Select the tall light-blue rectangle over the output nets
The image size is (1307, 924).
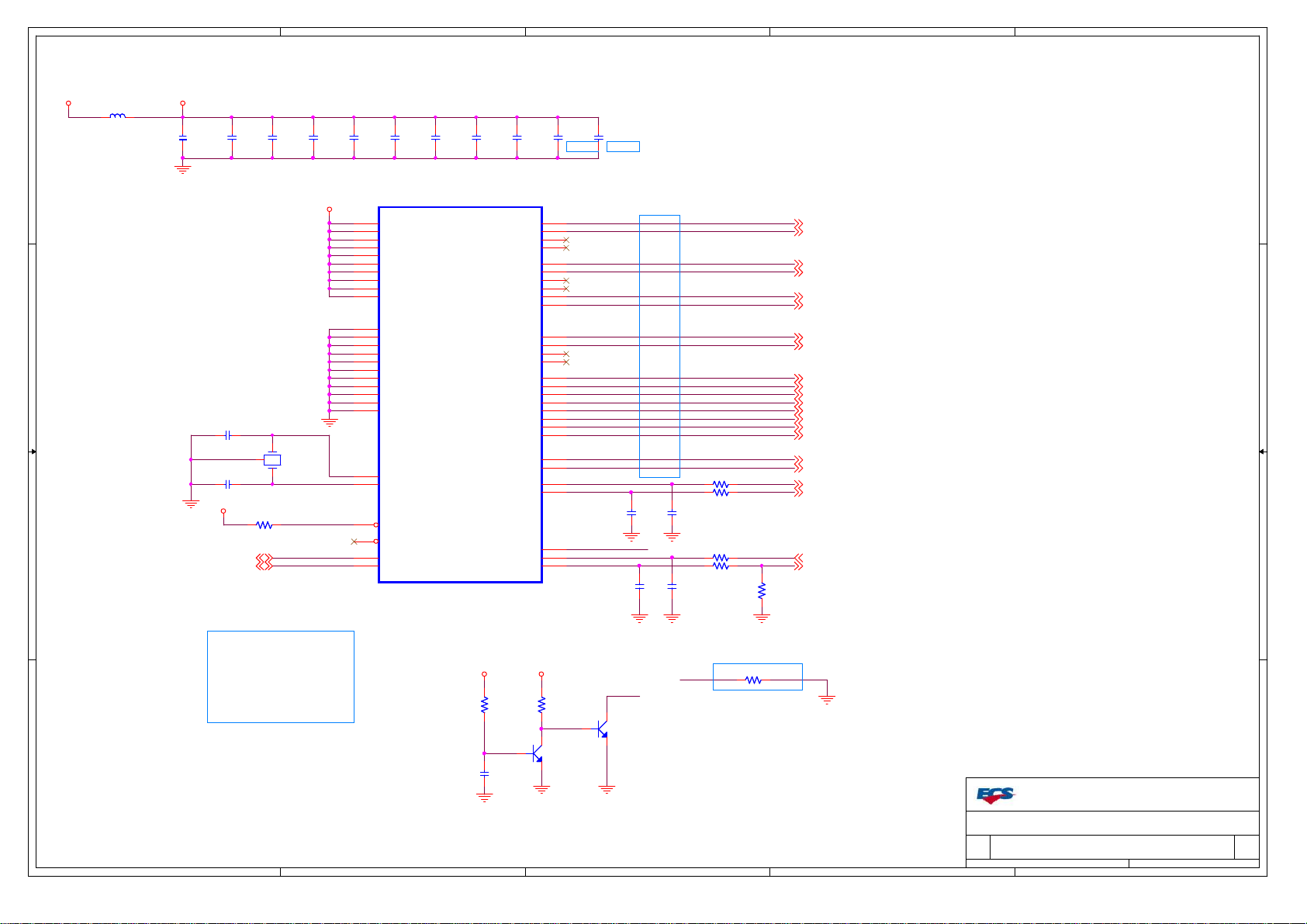pyautogui.click(x=659, y=346)
